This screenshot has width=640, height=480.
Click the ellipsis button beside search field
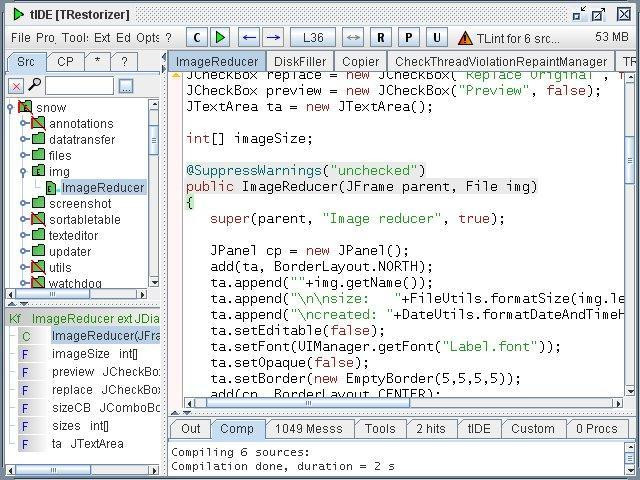pos(126,86)
